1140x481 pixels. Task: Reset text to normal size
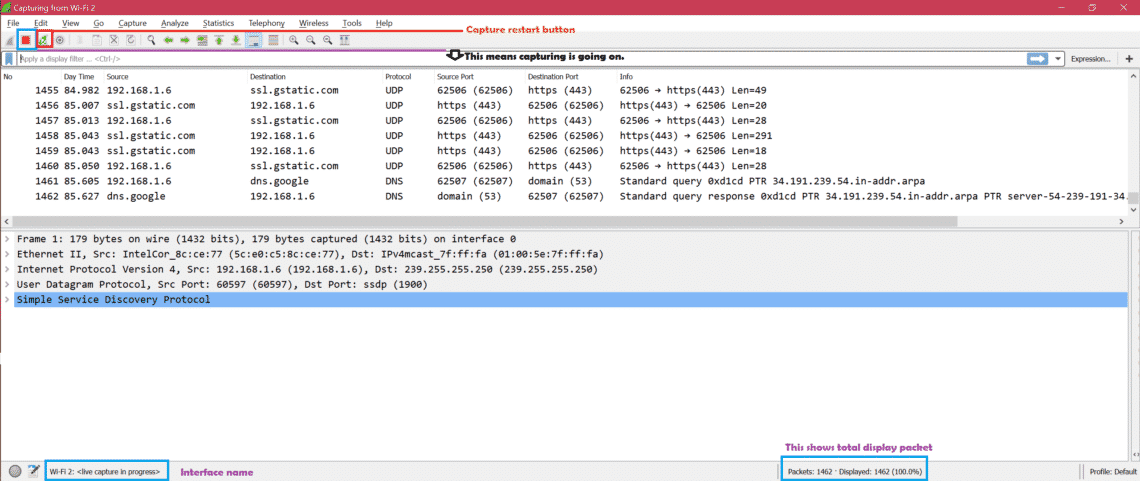point(328,40)
